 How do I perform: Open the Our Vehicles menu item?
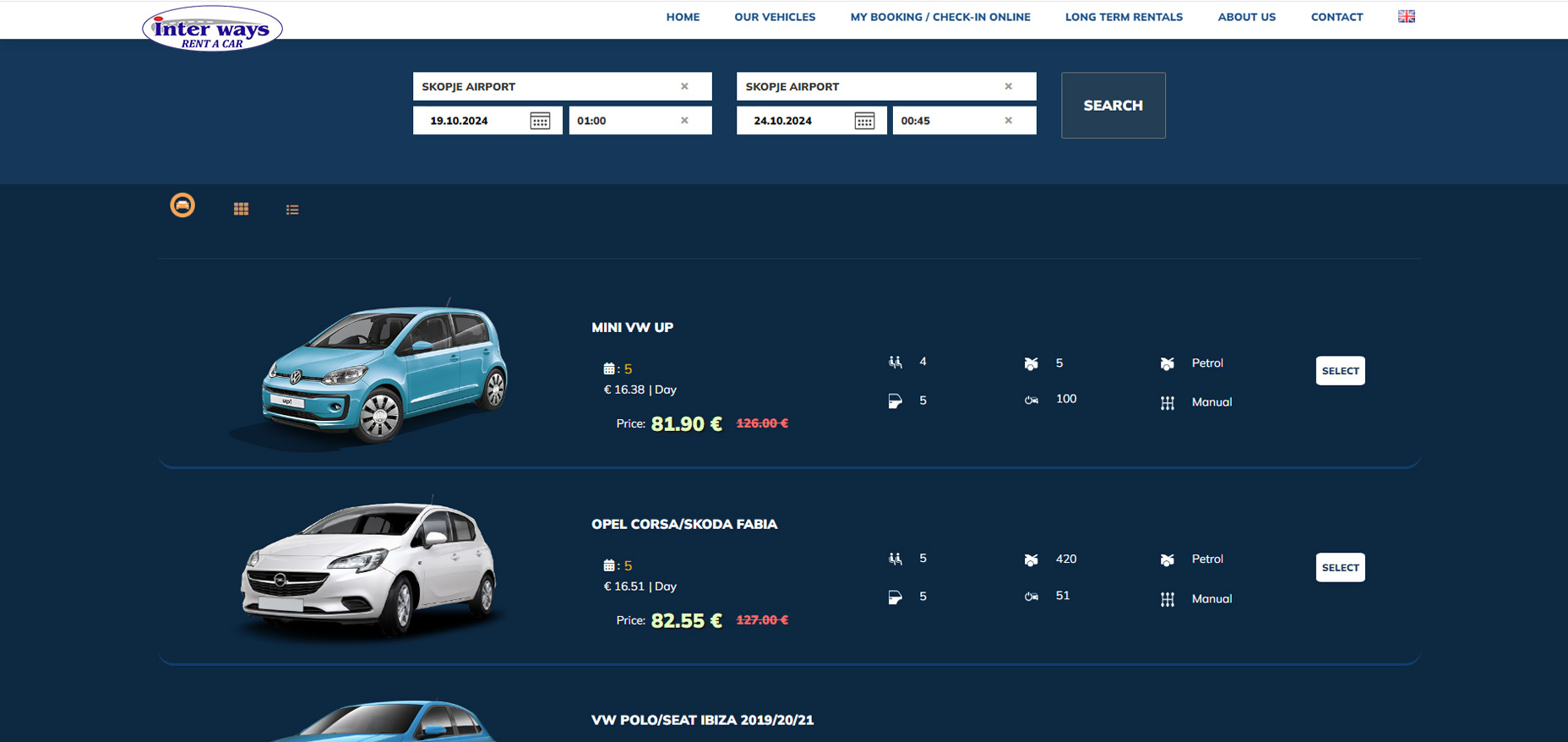tap(775, 17)
